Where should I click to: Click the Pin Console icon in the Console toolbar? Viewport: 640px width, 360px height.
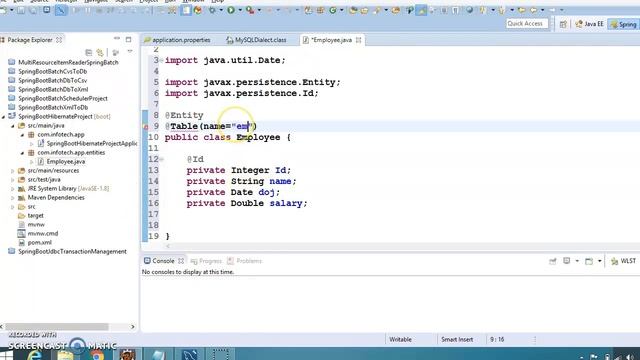pyautogui.click(x=553, y=261)
